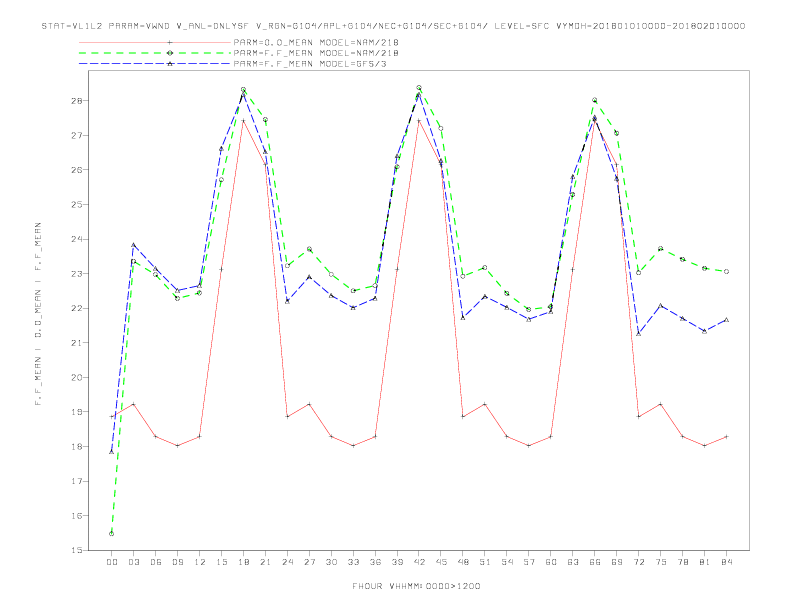Click x-axis forecast hour label 57

tap(529, 562)
